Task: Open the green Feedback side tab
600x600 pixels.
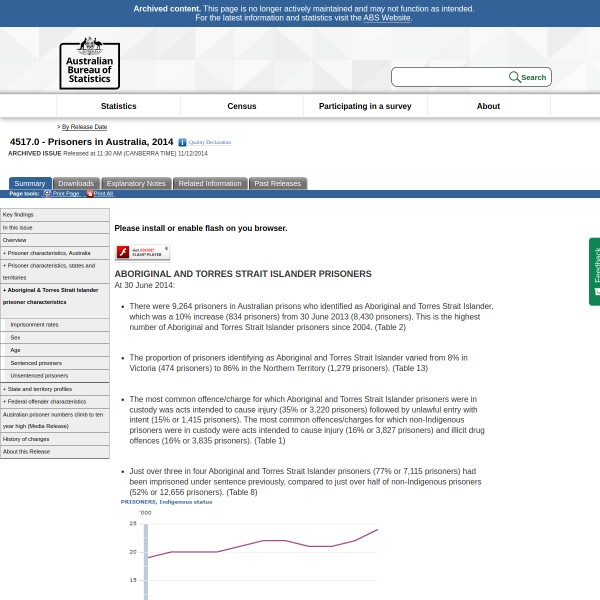Action: (594, 270)
